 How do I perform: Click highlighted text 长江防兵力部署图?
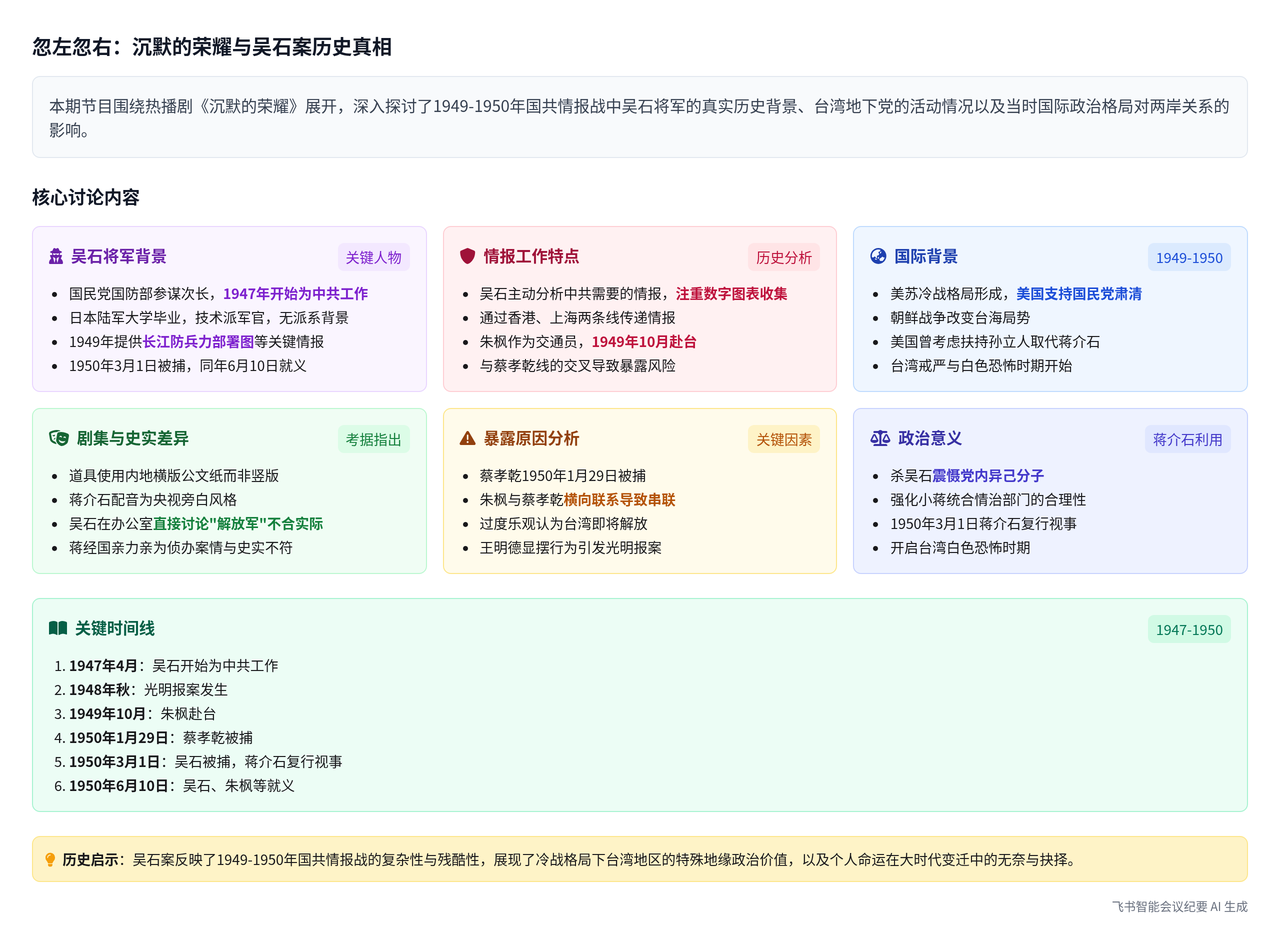(198, 342)
